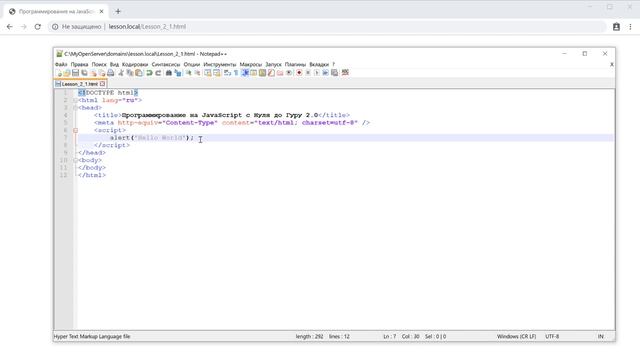Screen dimensions: 640x360
Task: Open a new Chrome tab with the plus
Action: pyautogui.click(x=118, y=11)
